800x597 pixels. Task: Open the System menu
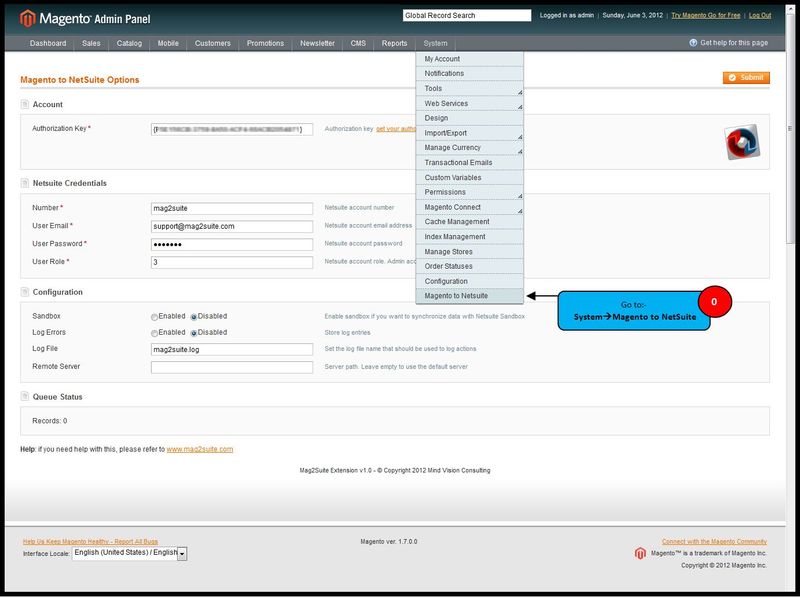point(435,43)
